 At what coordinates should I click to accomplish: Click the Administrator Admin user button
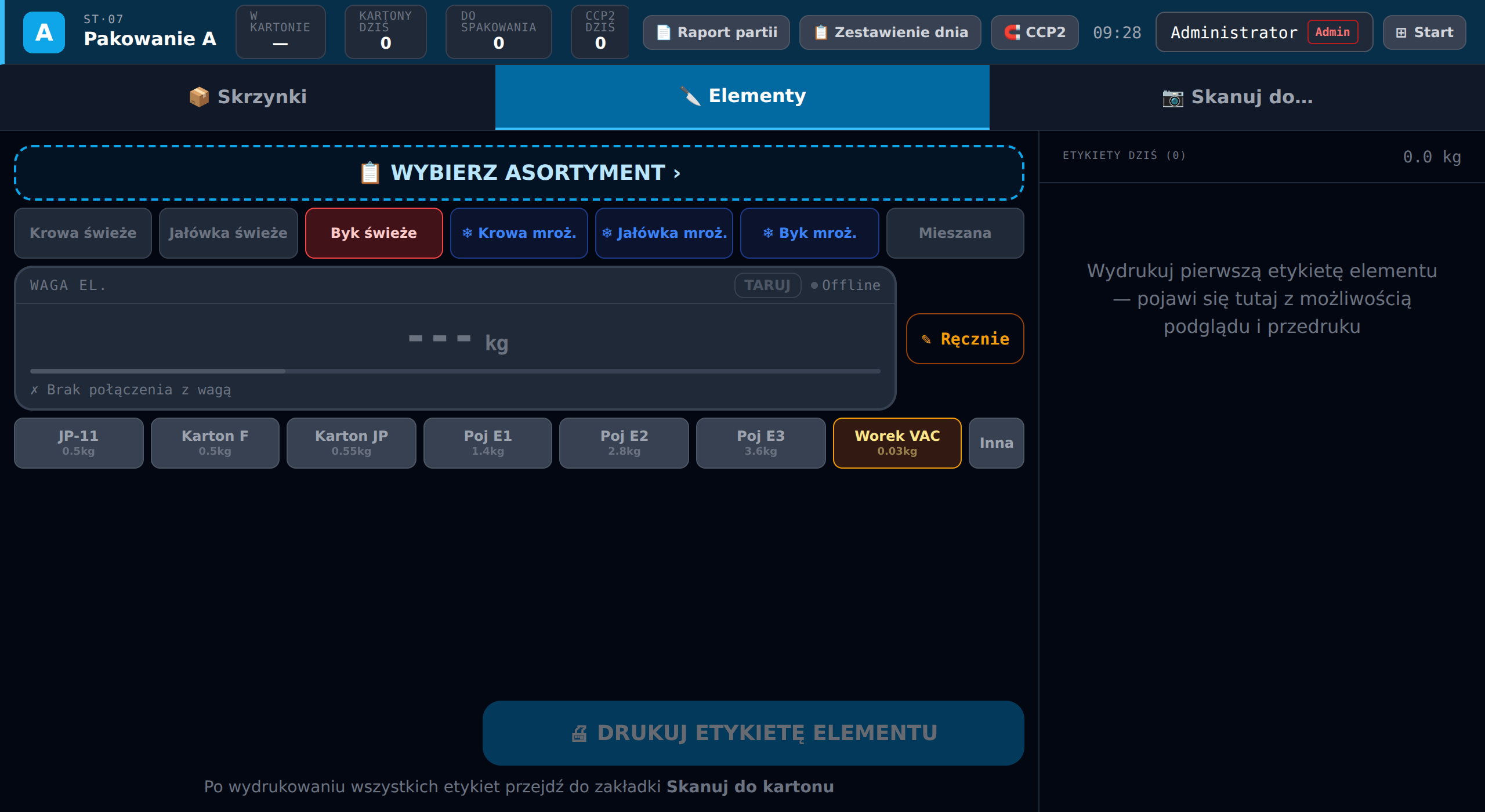(x=1265, y=32)
